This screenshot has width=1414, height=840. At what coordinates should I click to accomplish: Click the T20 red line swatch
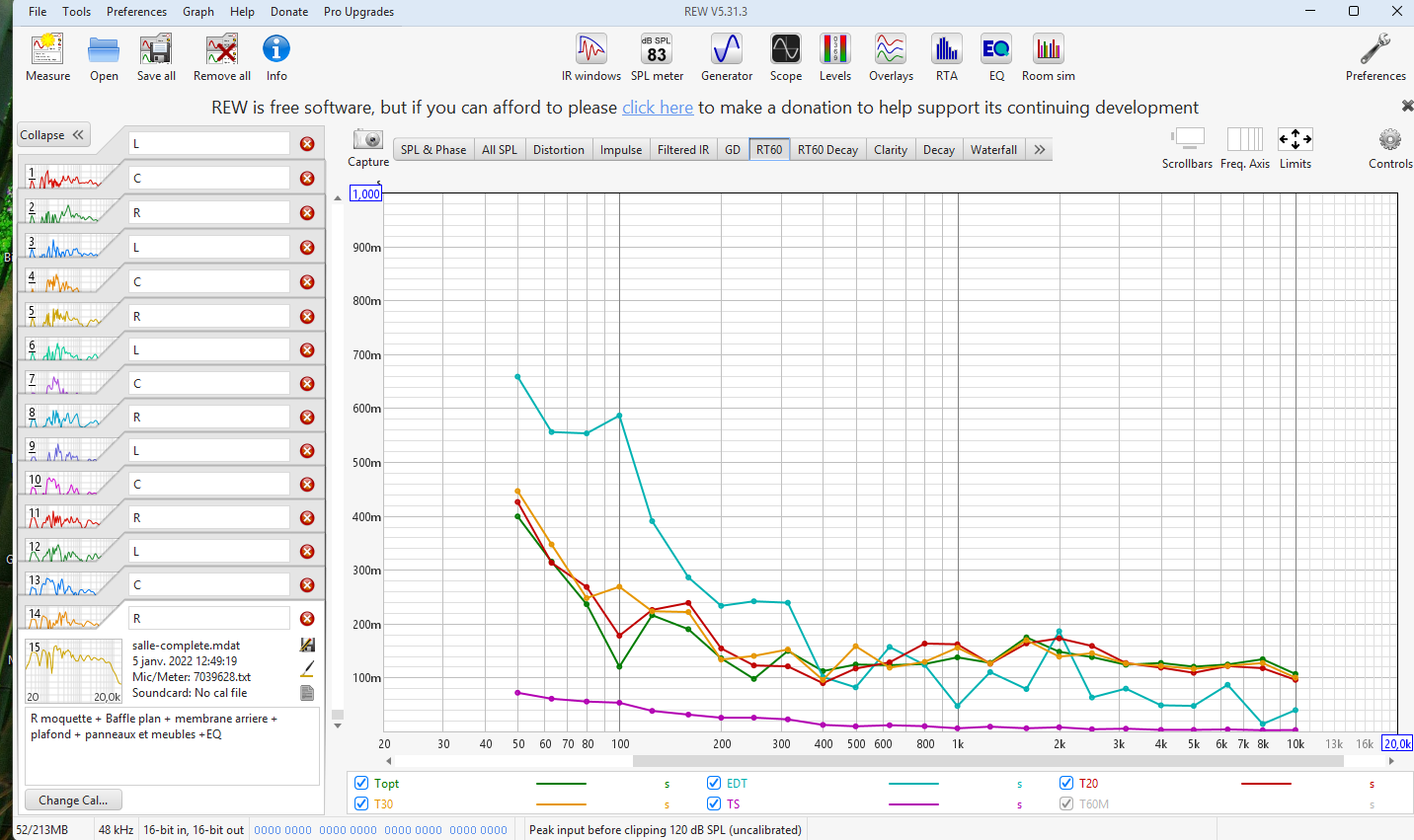pyautogui.click(x=1266, y=784)
